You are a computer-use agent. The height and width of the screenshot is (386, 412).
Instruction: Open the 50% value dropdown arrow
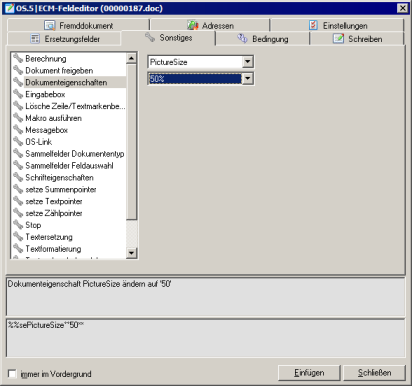click(247, 79)
